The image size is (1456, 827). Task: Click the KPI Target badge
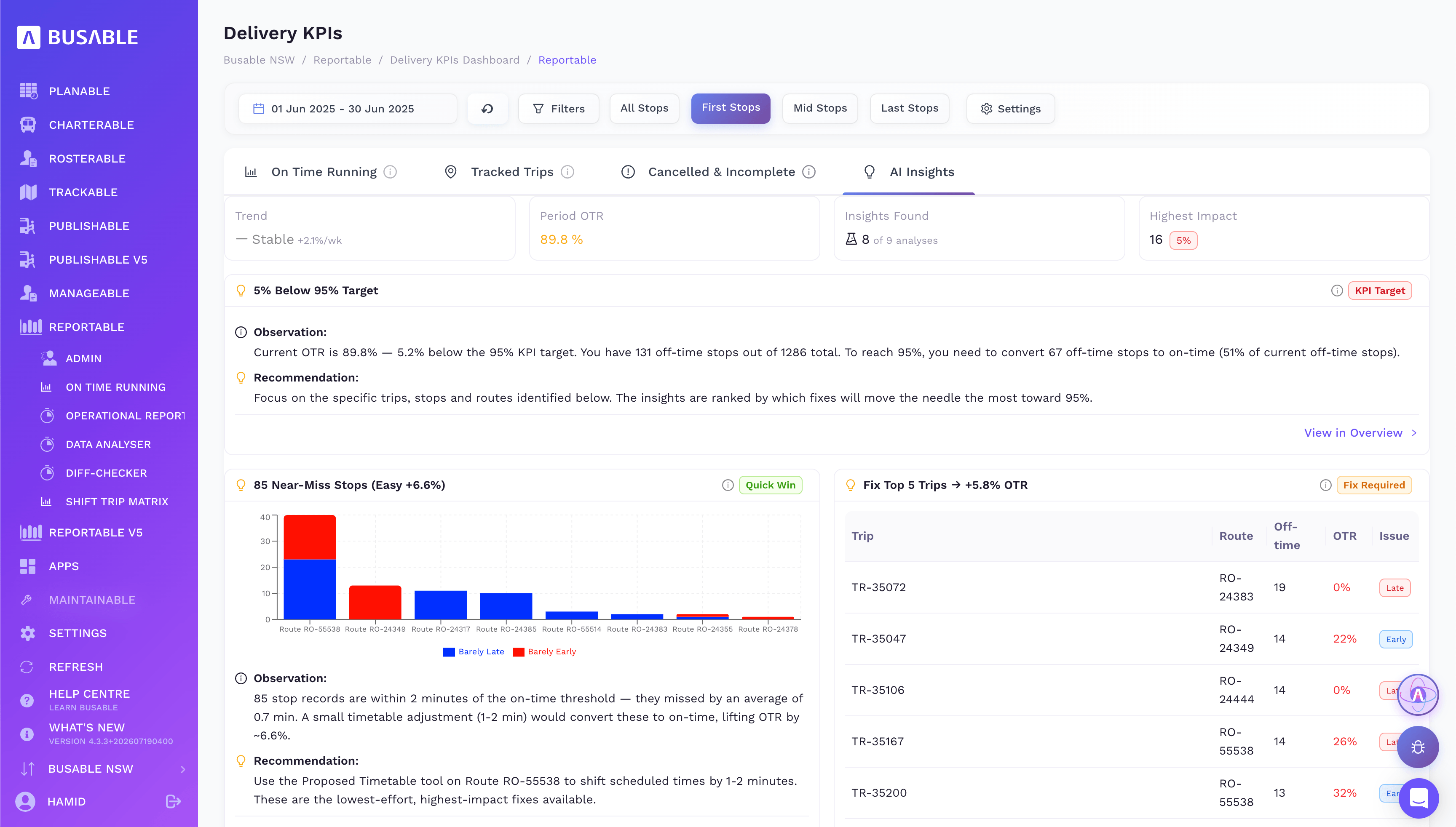pos(1379,291)
